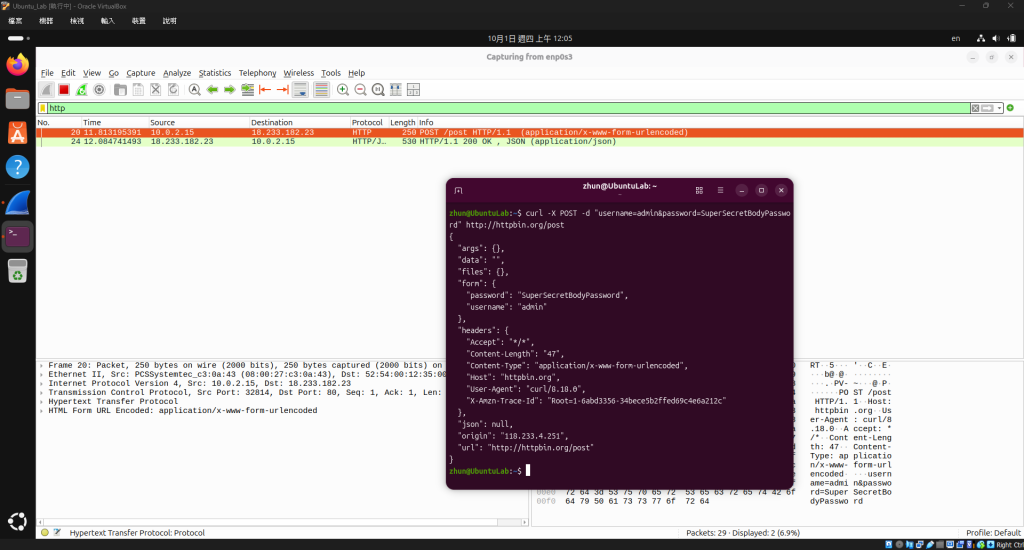Open the terminal hamburger menu

point(720,190)
